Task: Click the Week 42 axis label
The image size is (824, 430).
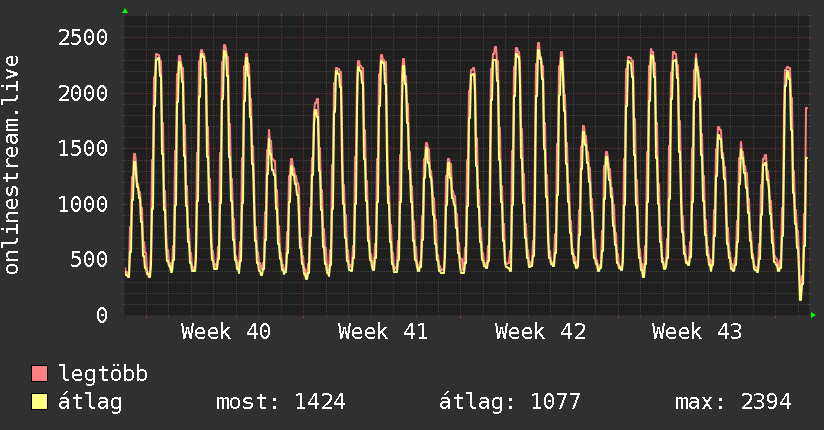Action: coord(540,332)
